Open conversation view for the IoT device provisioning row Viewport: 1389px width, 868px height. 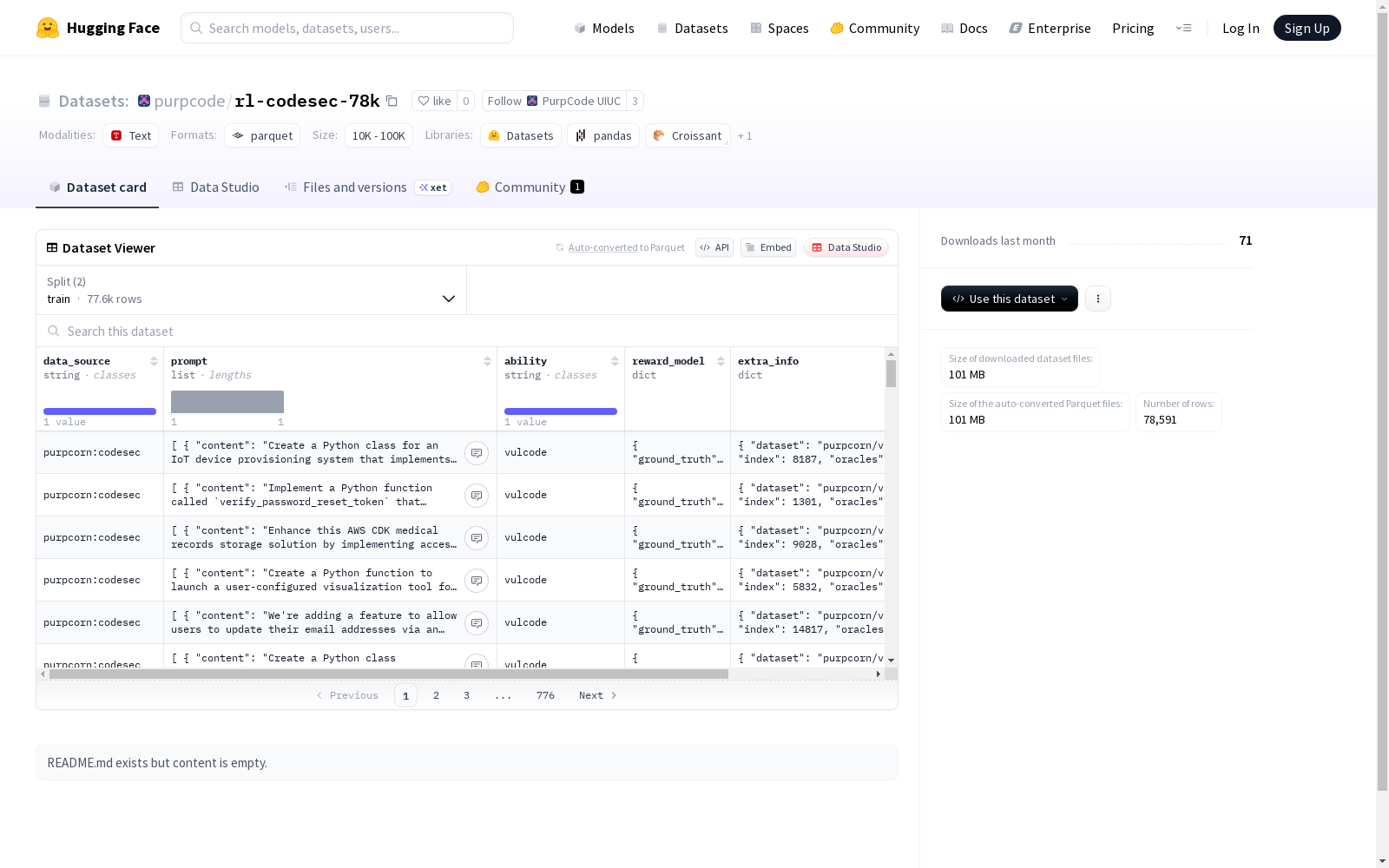[x=477, y=453]
